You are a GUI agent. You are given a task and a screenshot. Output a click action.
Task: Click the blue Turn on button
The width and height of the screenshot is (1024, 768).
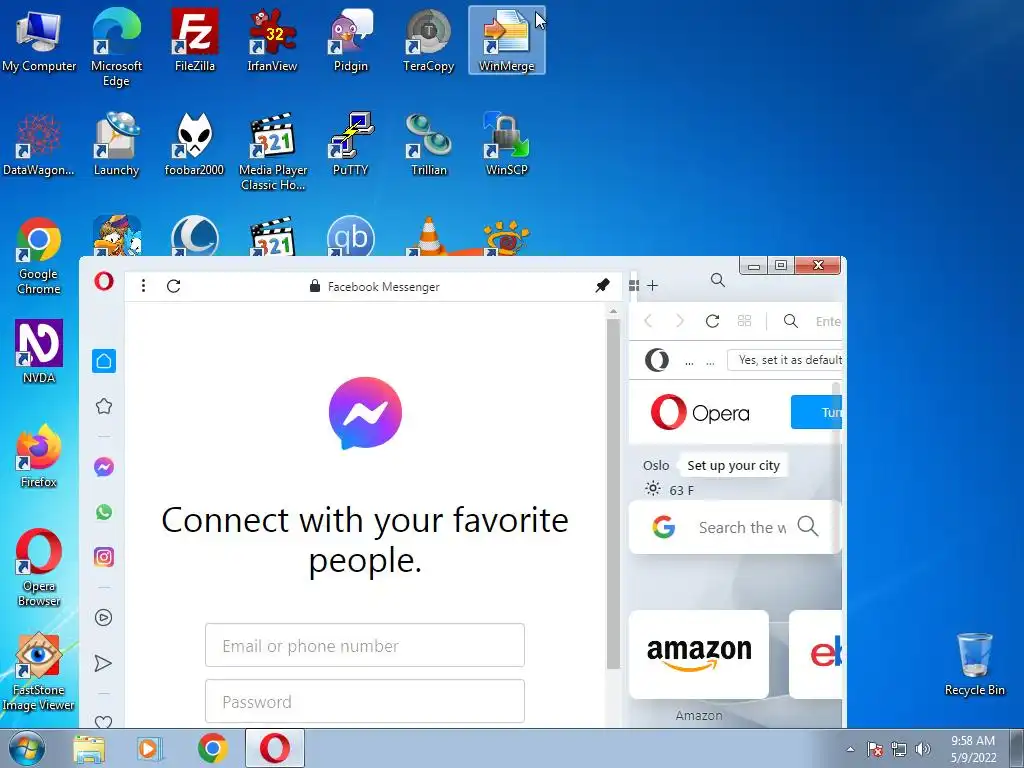click(x=816, y=412)
